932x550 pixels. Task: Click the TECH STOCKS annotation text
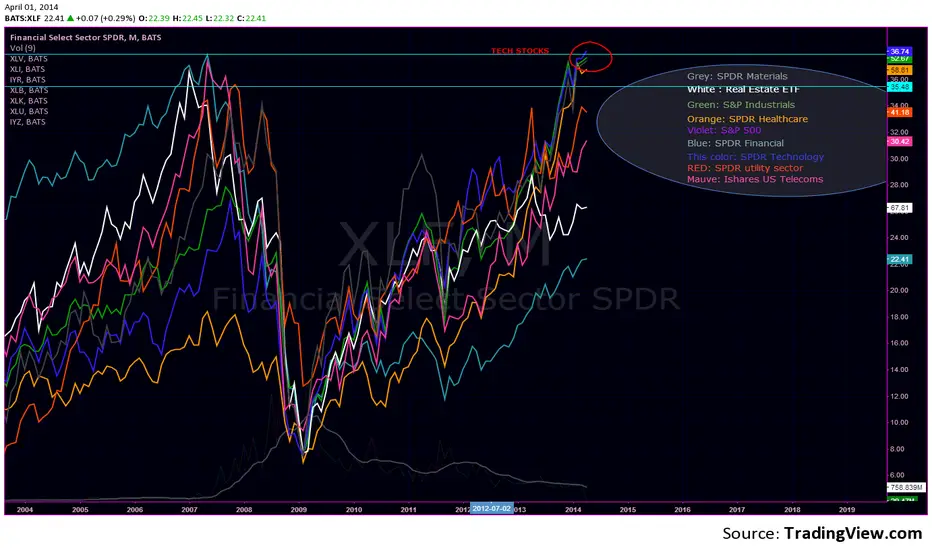pos(520,51)
